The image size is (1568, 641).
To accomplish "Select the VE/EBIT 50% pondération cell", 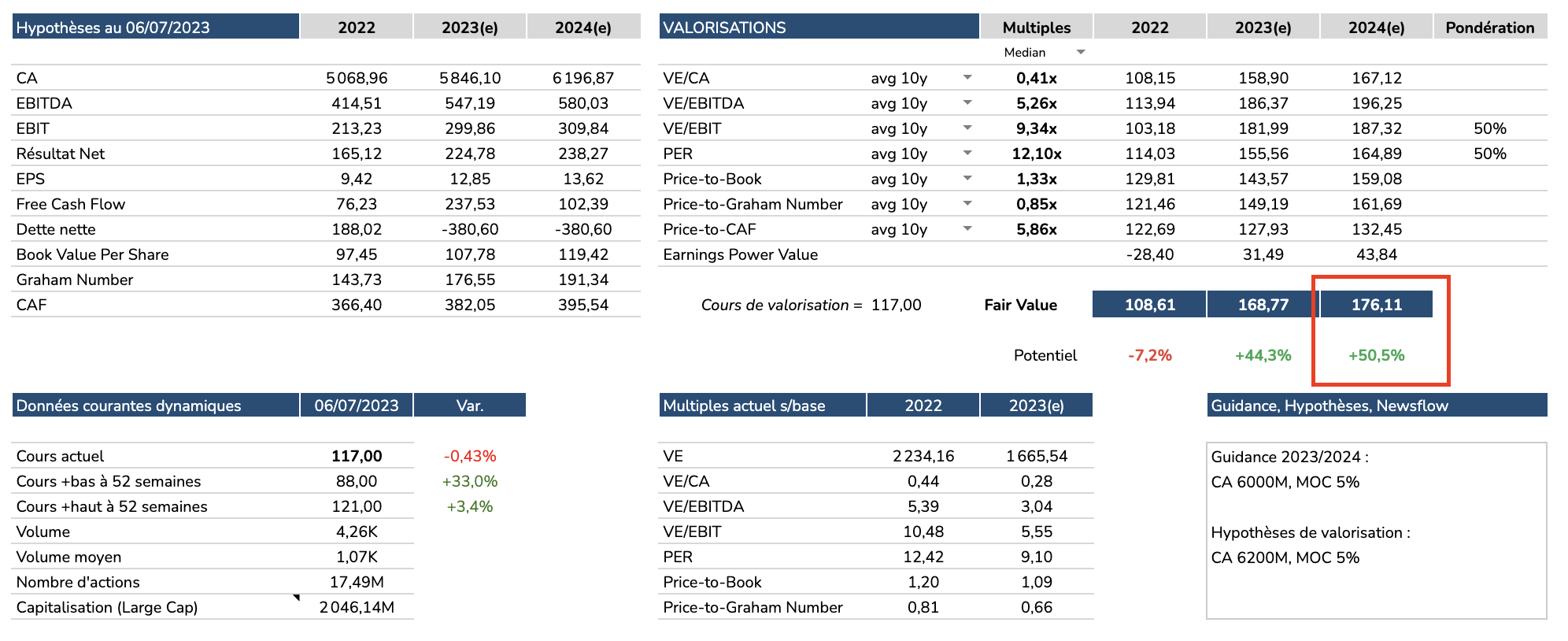I will [x=1489, y=128].
